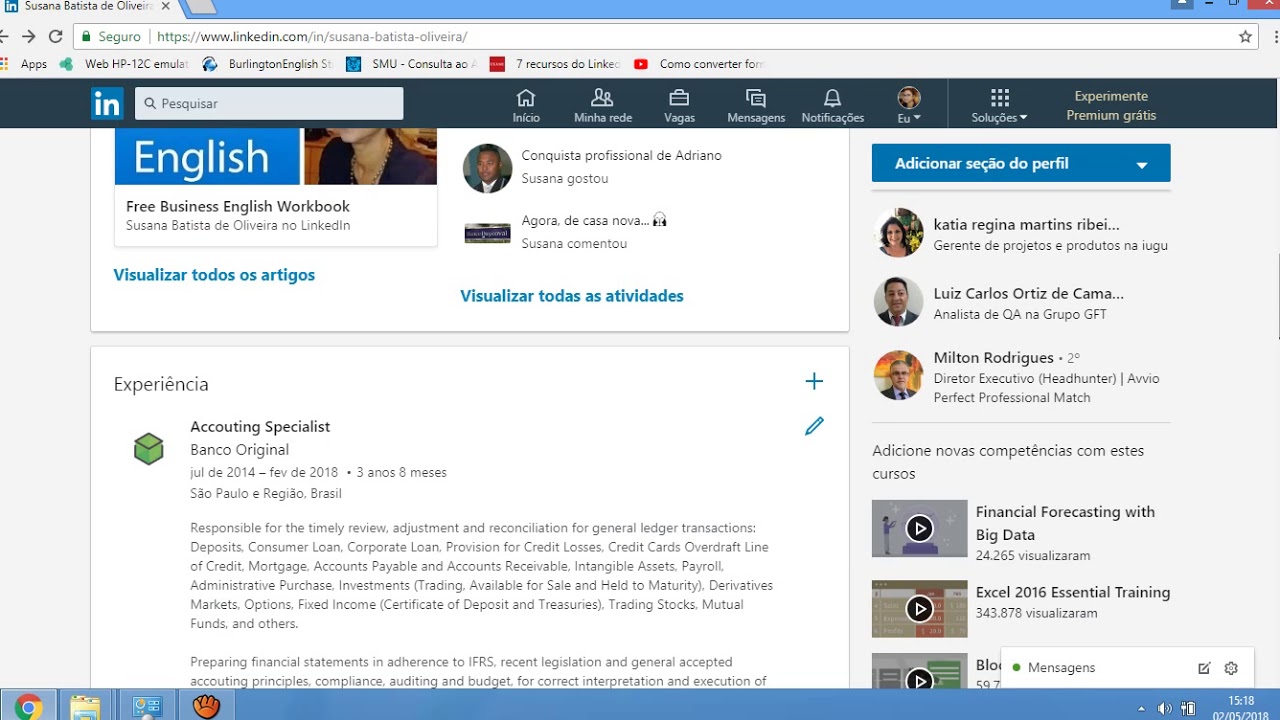Select the Susana Batista de Oliveira tab
The width and height of the screenshot is (1280, 720).
[x=88, y=7]
